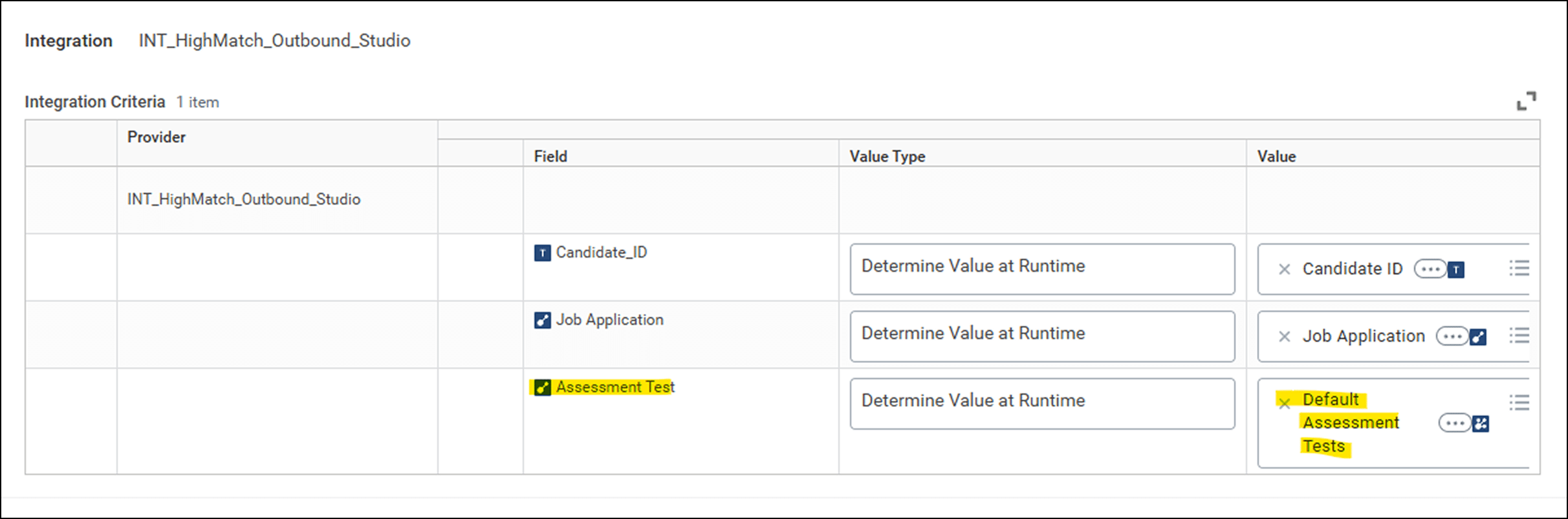1568x519 pixels.
Task: Open the prompt list icon for Default Assessment Tests
Action: [1519, 403]
